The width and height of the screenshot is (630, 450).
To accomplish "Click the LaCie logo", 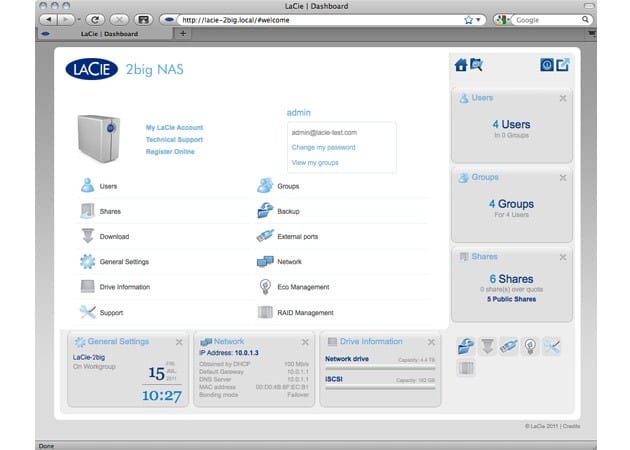I will [92, 69].
